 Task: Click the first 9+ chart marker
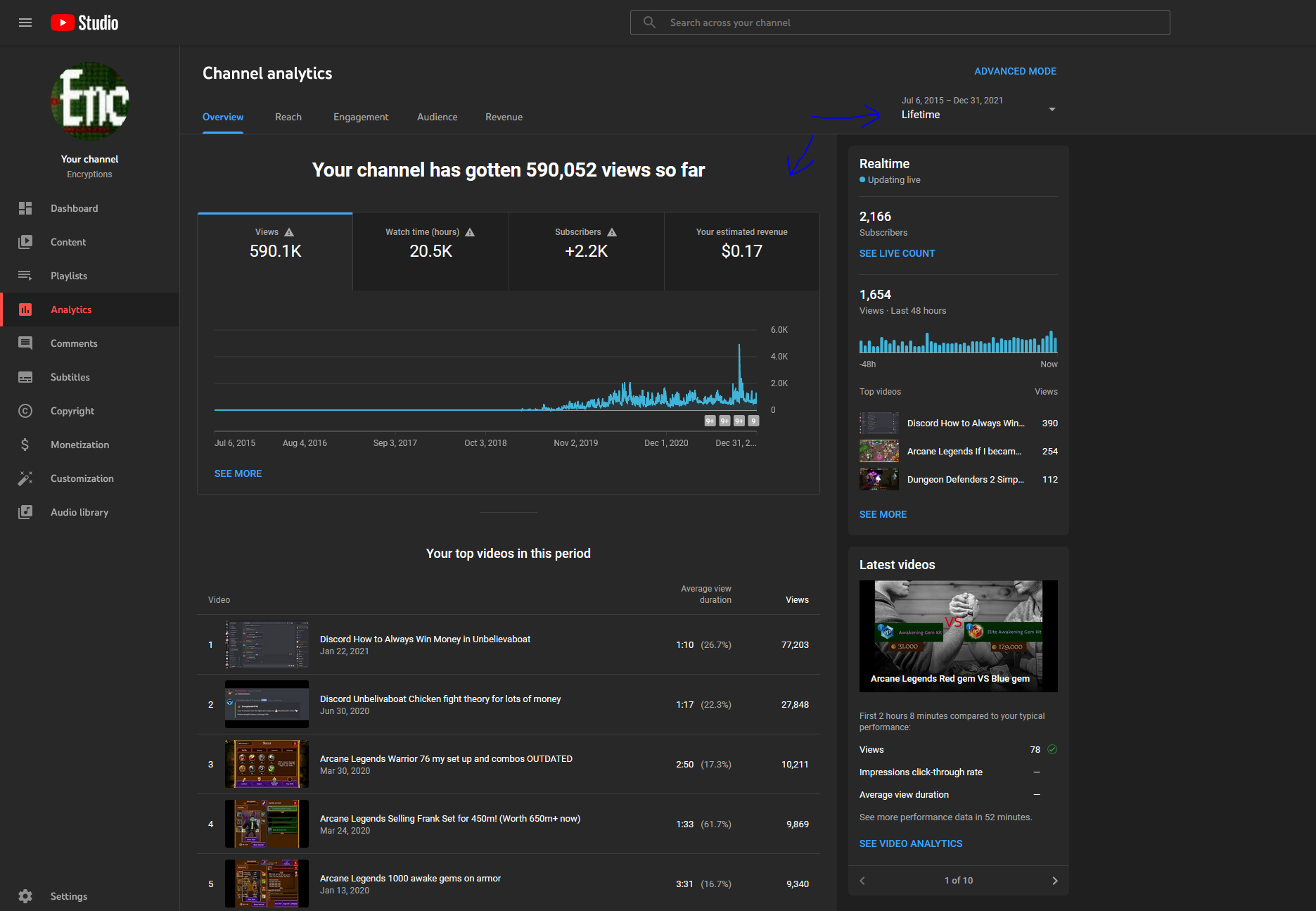tap(710, 421)
